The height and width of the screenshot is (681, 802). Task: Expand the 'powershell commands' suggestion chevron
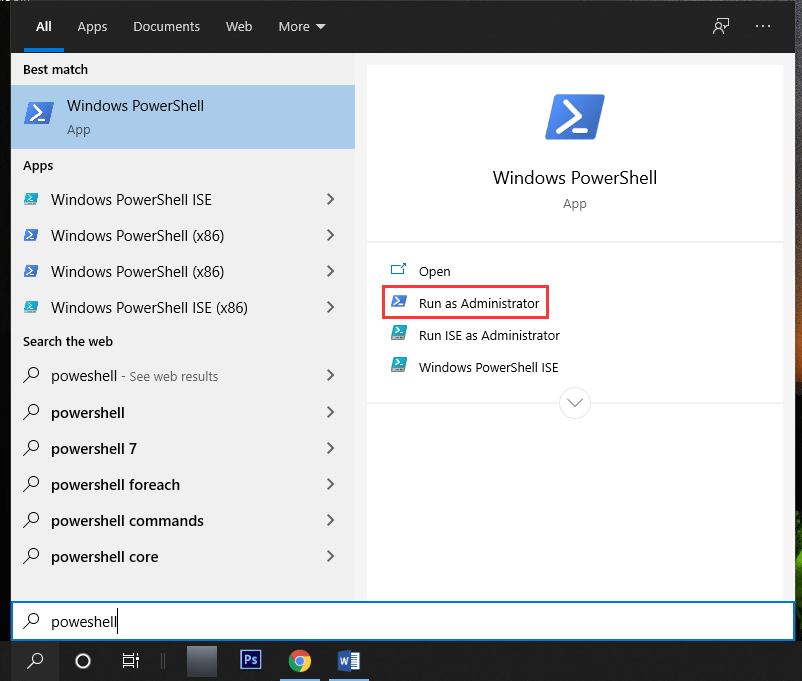[x=330, y=520]
